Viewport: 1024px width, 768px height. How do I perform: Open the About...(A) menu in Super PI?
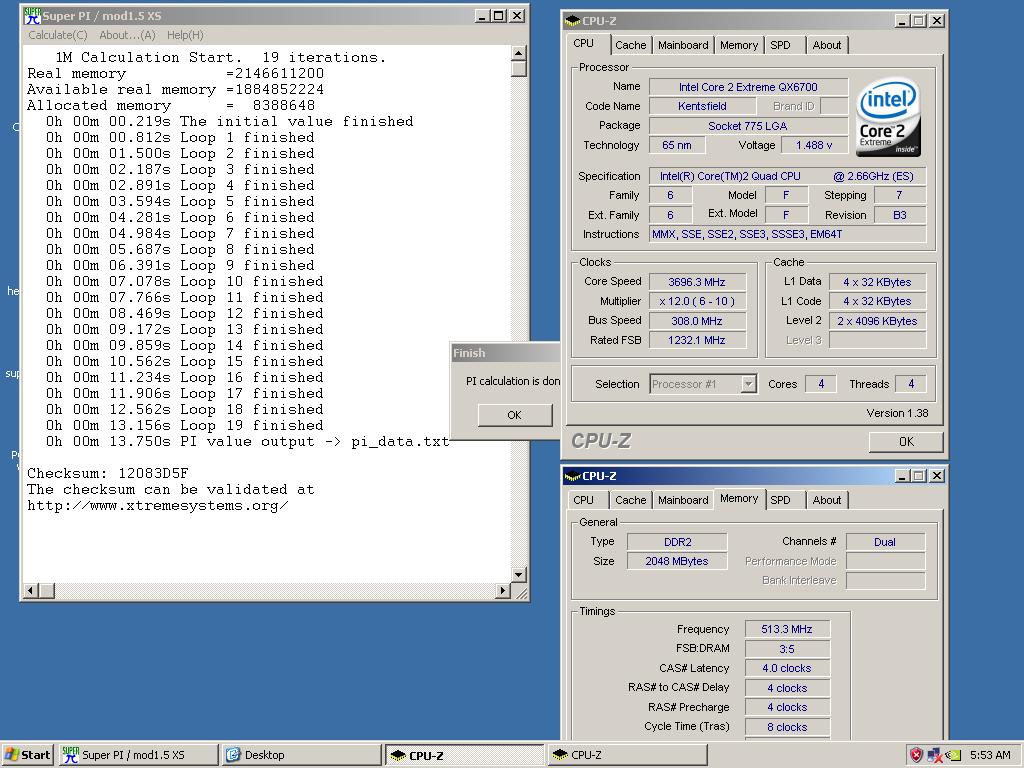(127, 35)
